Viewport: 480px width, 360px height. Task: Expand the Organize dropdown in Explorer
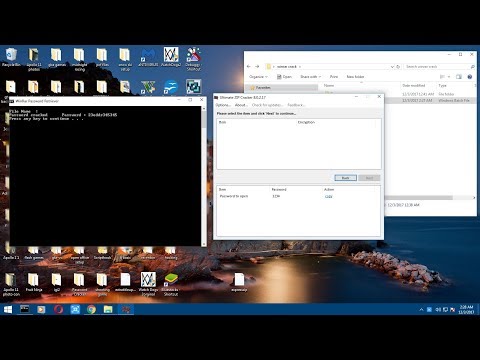pyautogui.click(x=258, y=77)
